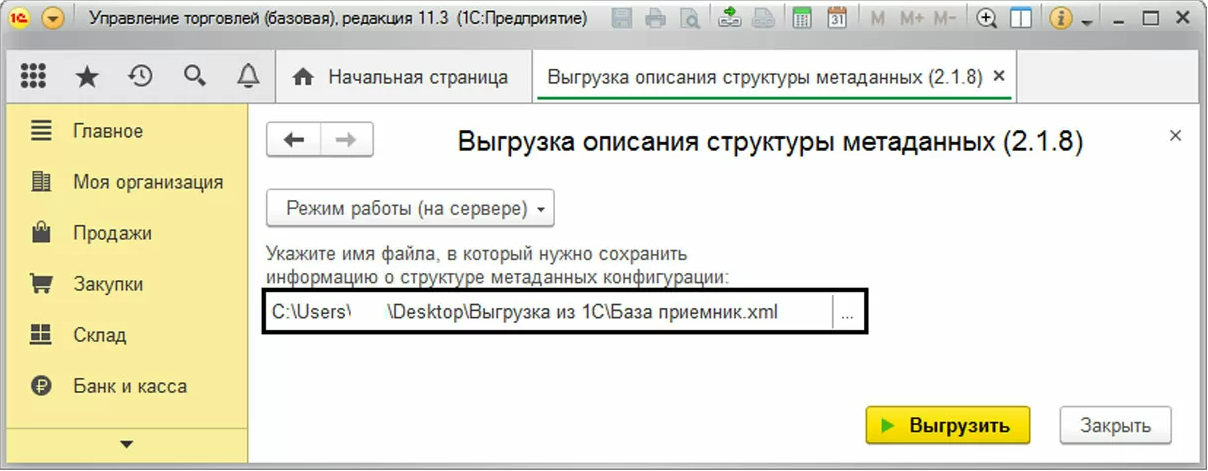Open the yellow main menu dropdown arrow
The image size is (1208, 471).
coord(53,19)
